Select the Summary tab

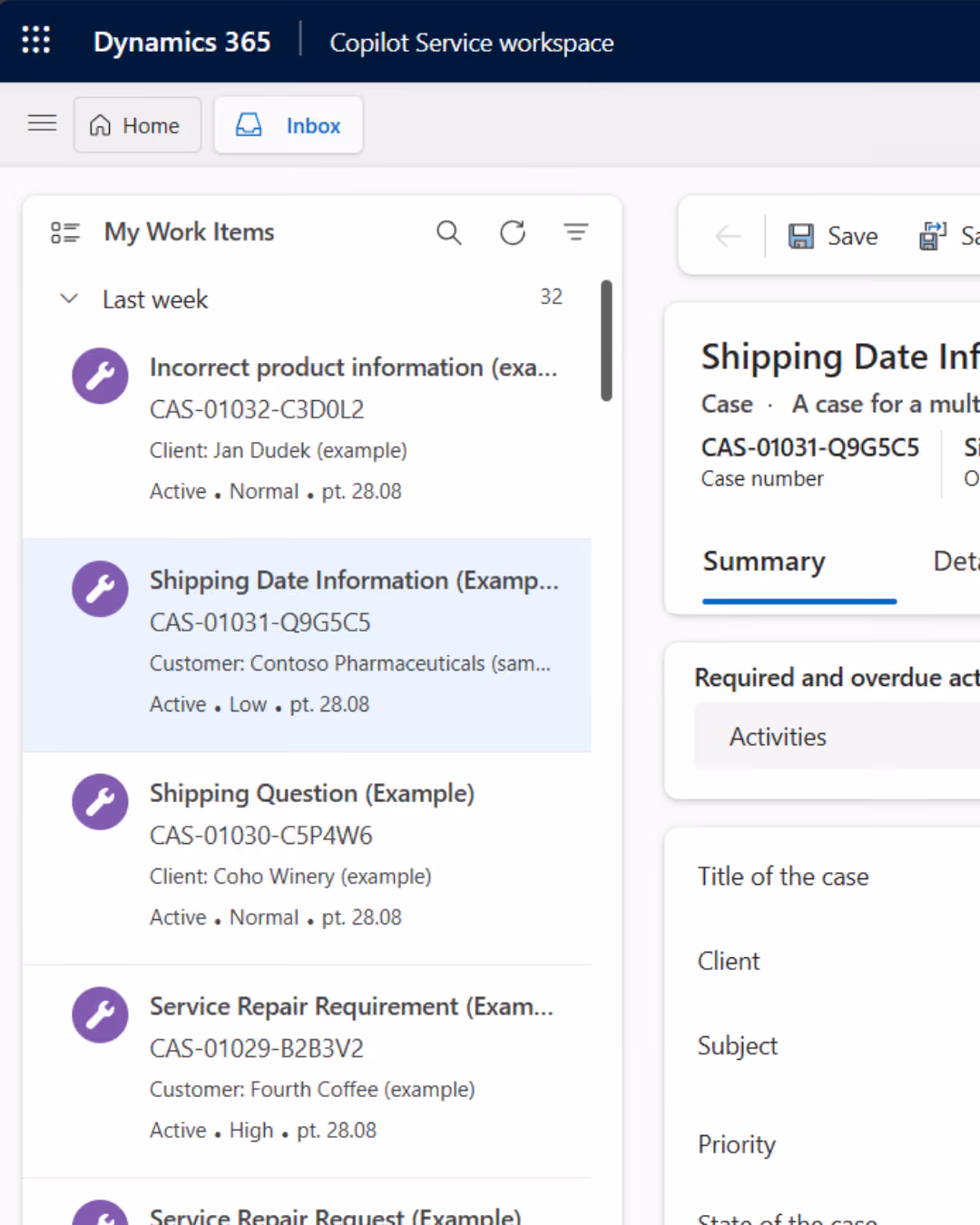click(x=764, y=562)
